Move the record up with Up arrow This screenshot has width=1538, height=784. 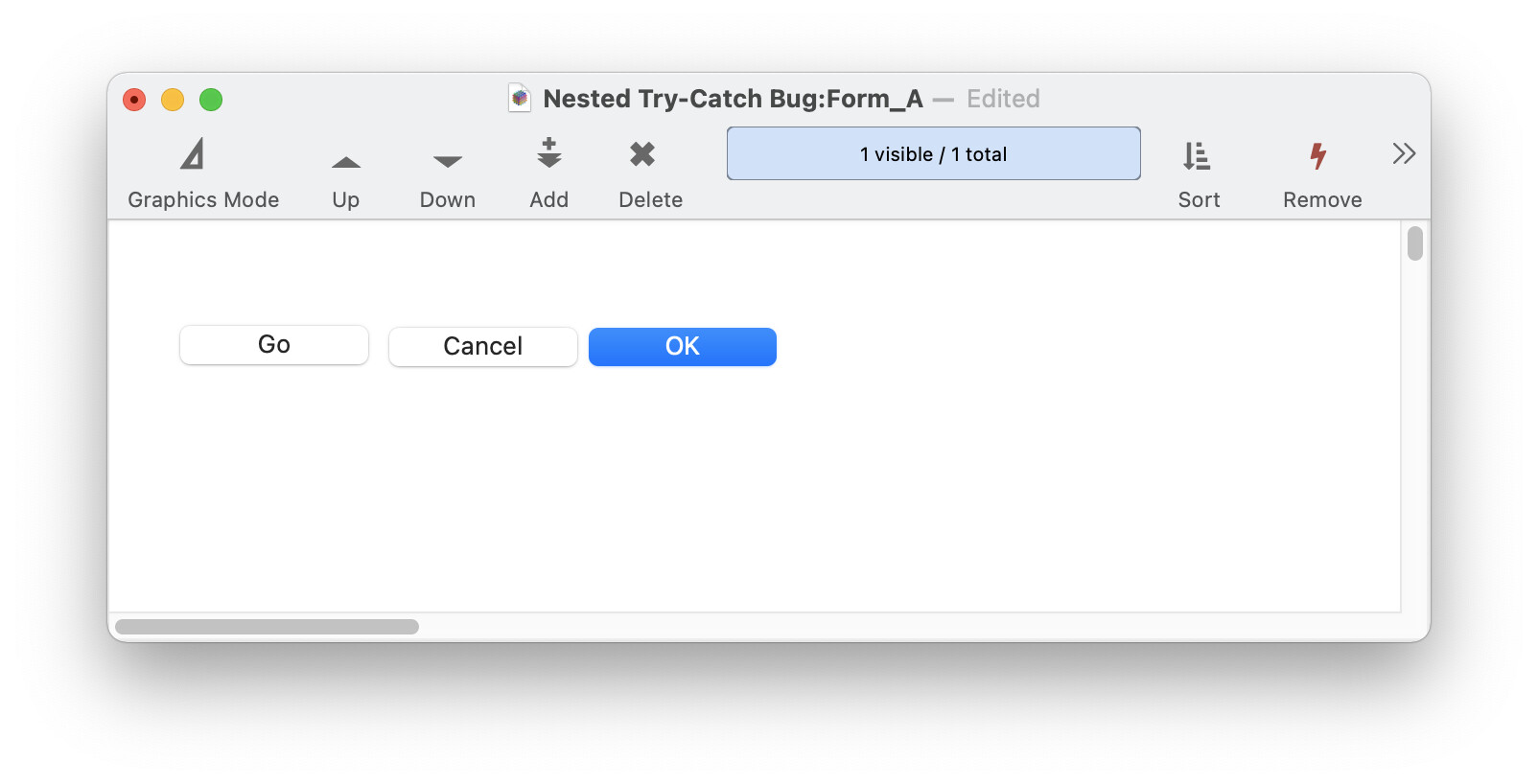pos(346,162)
